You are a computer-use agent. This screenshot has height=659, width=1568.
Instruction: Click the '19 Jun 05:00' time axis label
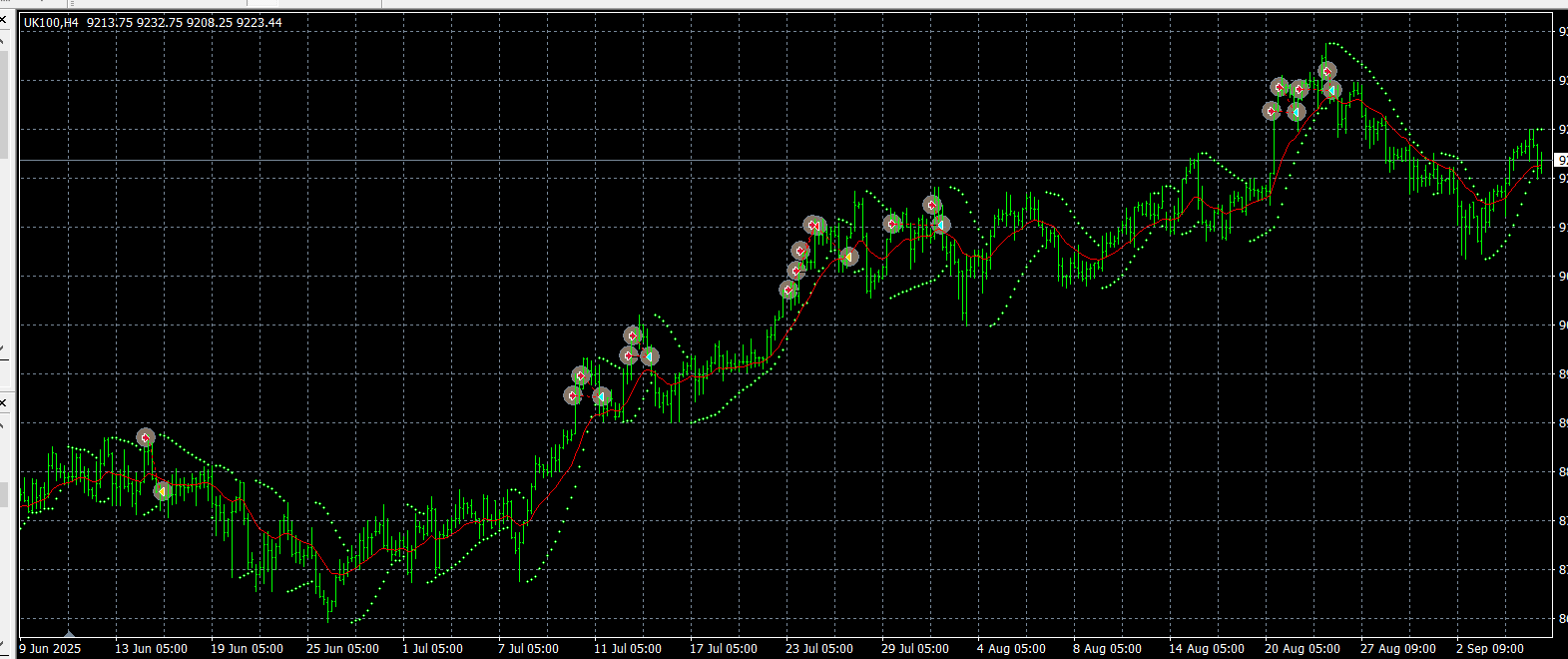247,648
